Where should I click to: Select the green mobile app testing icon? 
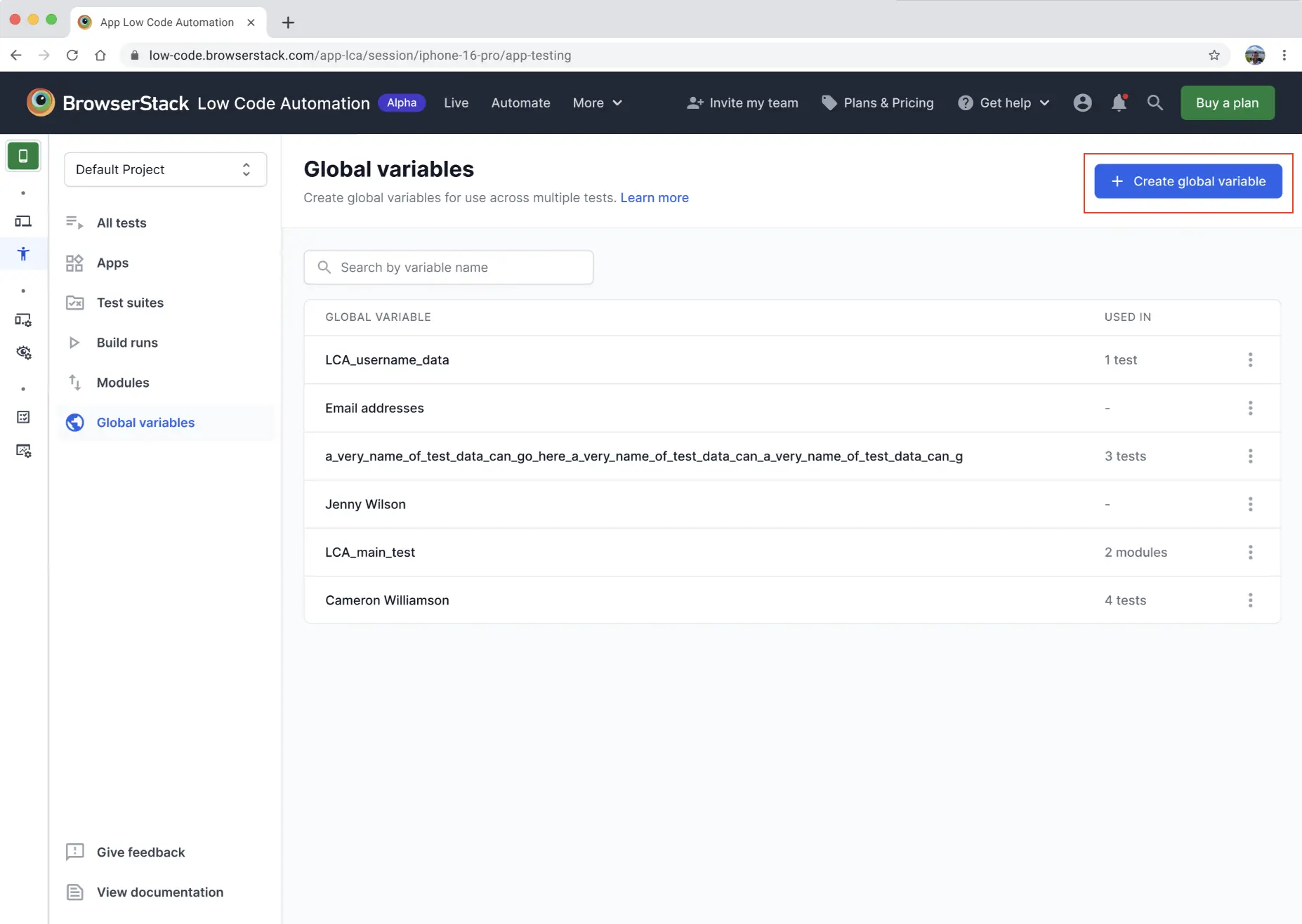(x=23, y=156)
